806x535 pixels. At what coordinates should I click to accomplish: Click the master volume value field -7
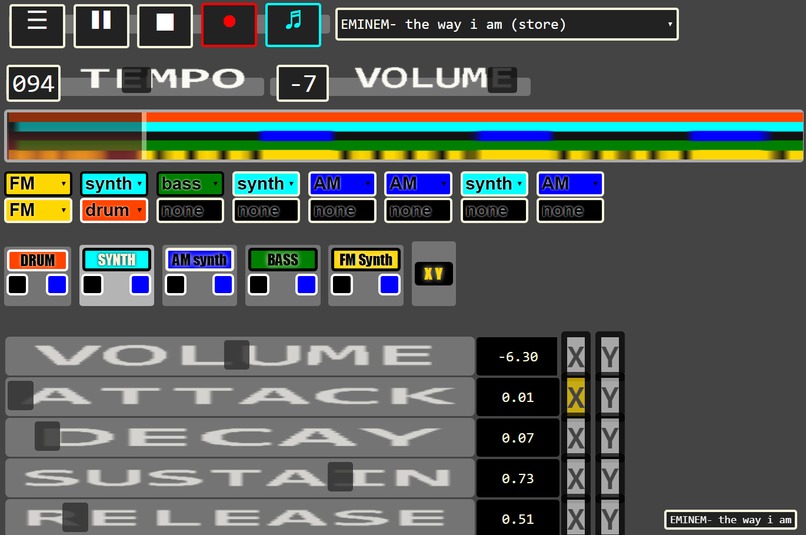[302, 83]
